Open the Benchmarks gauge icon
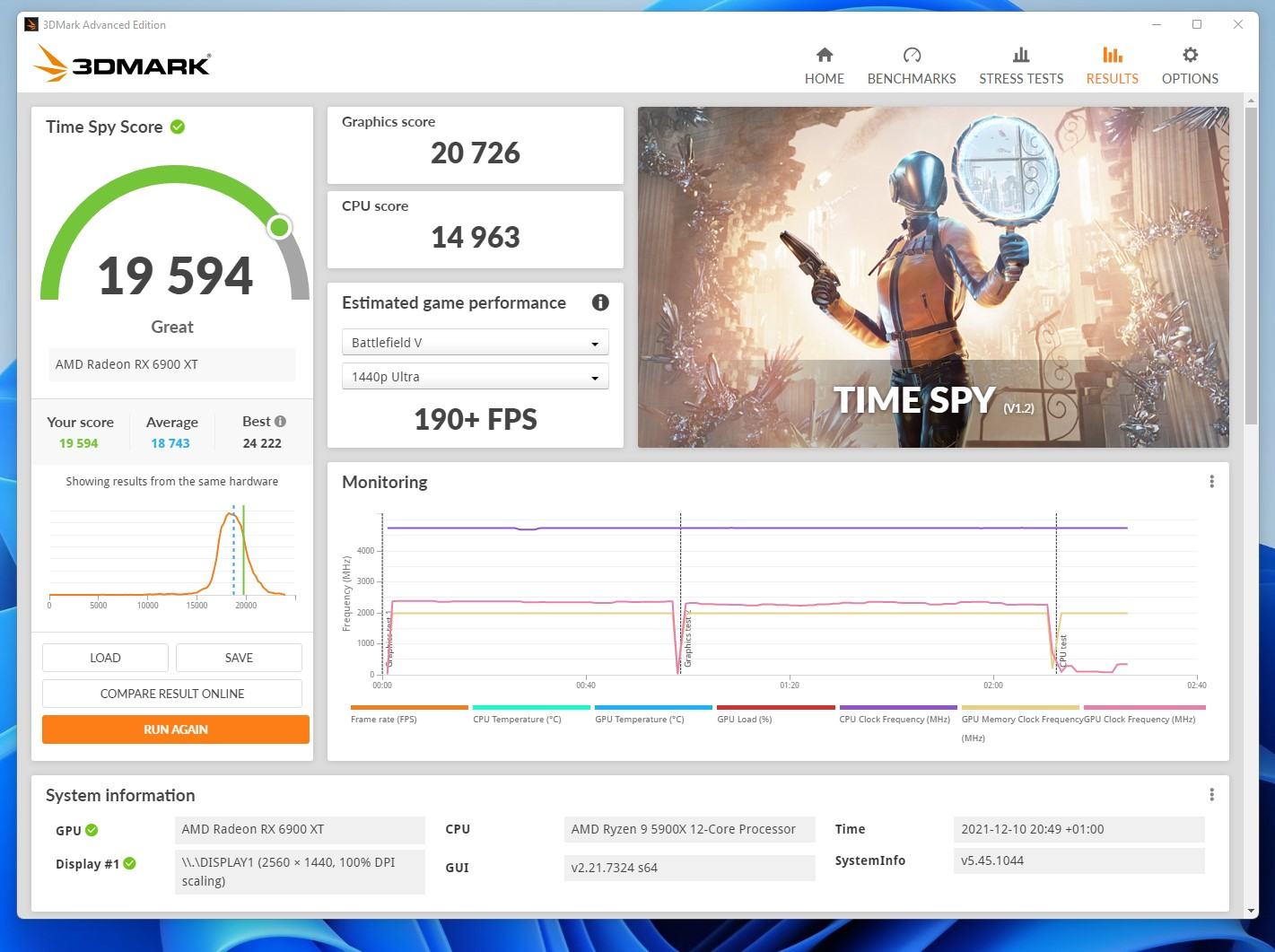The image size is (1275, 952). pos(912,55)
